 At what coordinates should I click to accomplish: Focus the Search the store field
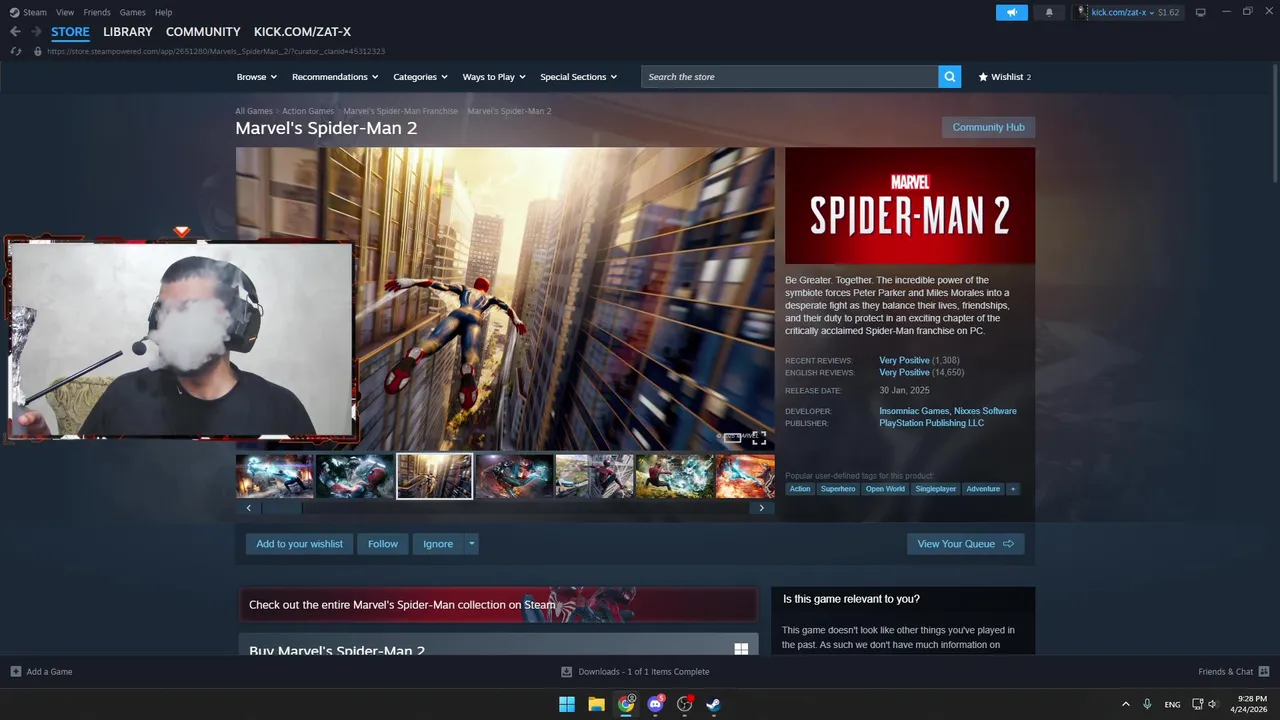(790, 77)
